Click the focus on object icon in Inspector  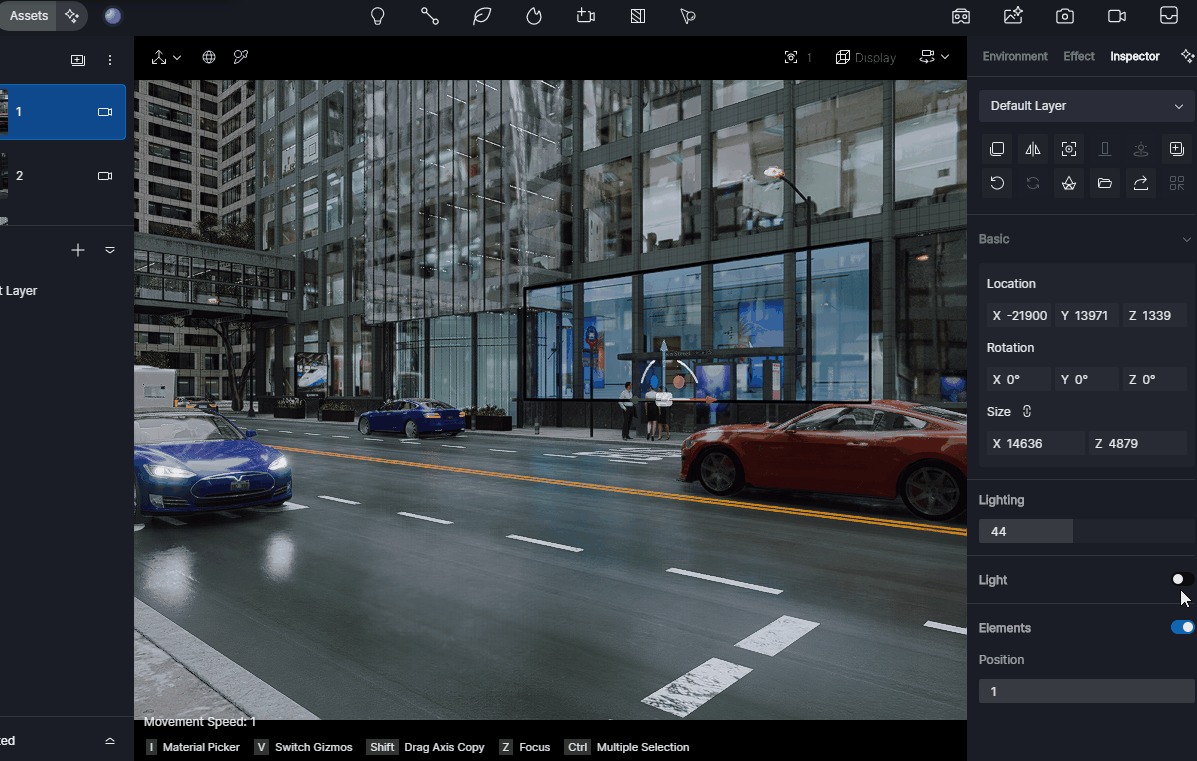1069,149
